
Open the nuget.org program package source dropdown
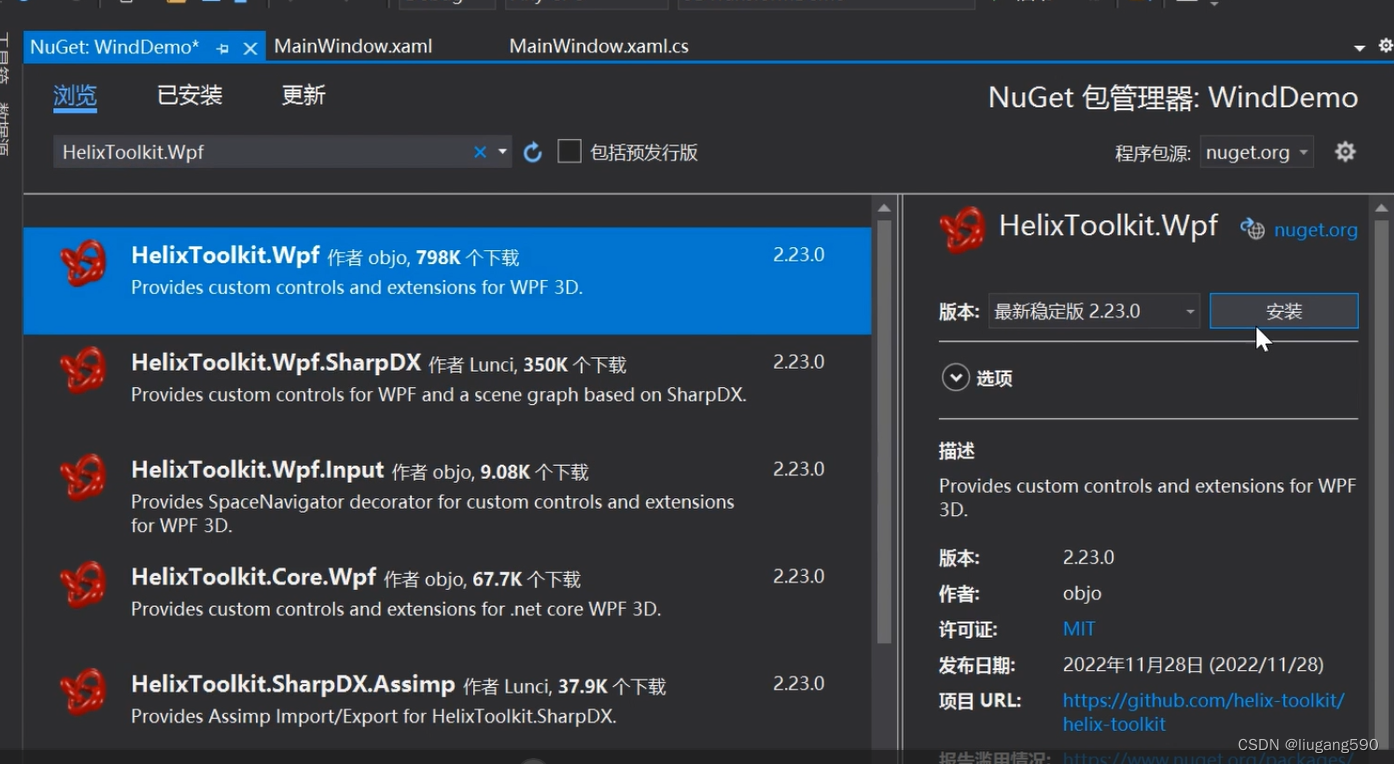1256,151
